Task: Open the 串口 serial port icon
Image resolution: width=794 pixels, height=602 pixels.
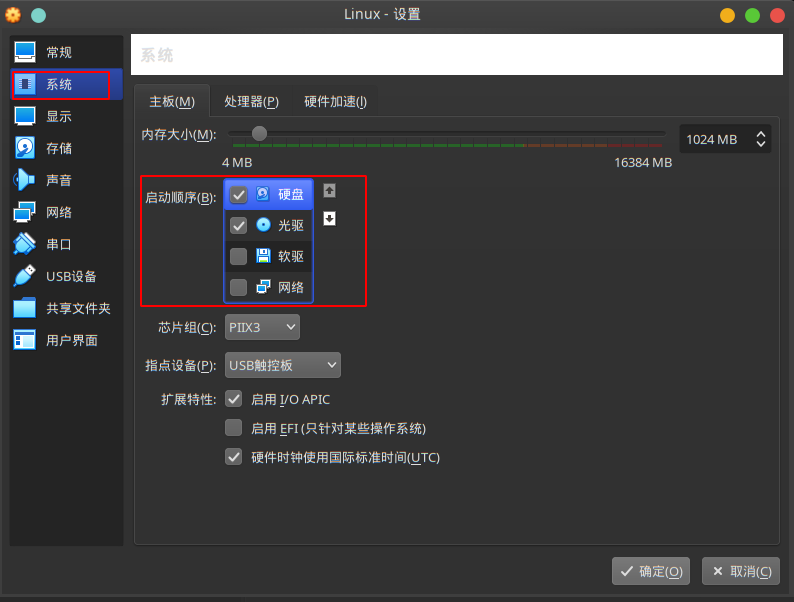Action: coord(24,244)
